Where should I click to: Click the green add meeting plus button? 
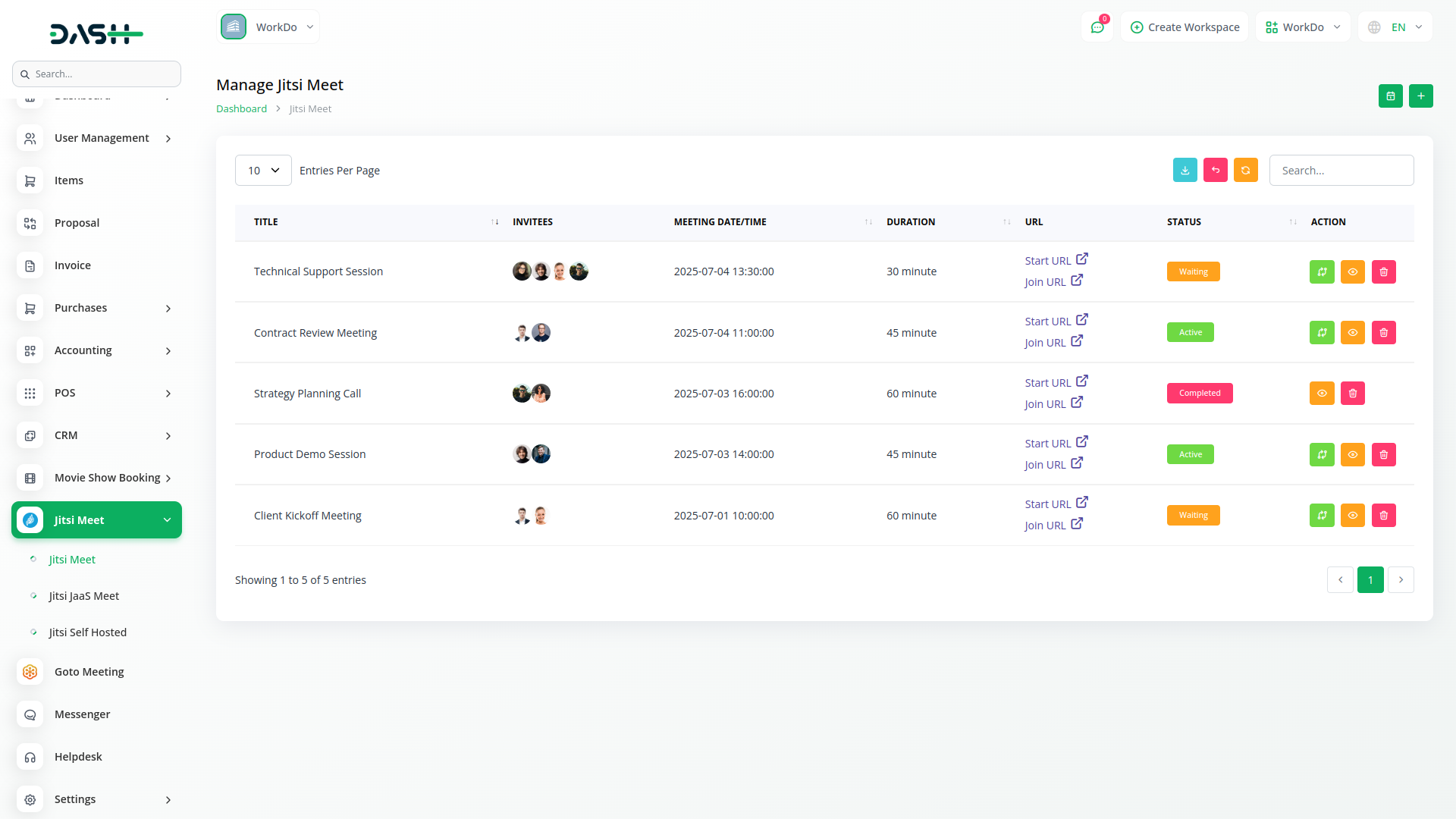[x=1420, y=96]
